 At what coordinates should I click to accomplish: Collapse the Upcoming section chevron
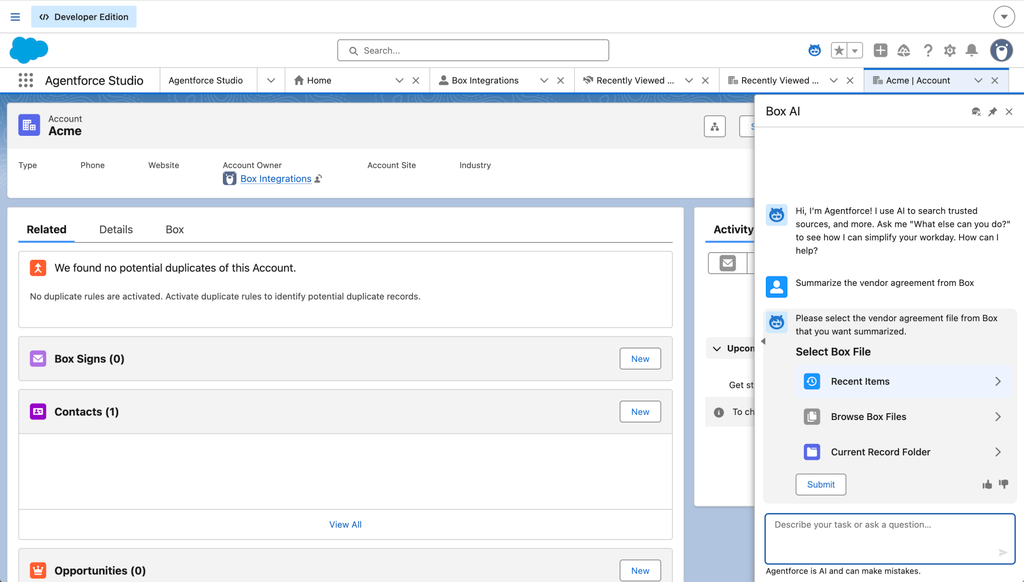click(x=716, y=349)
